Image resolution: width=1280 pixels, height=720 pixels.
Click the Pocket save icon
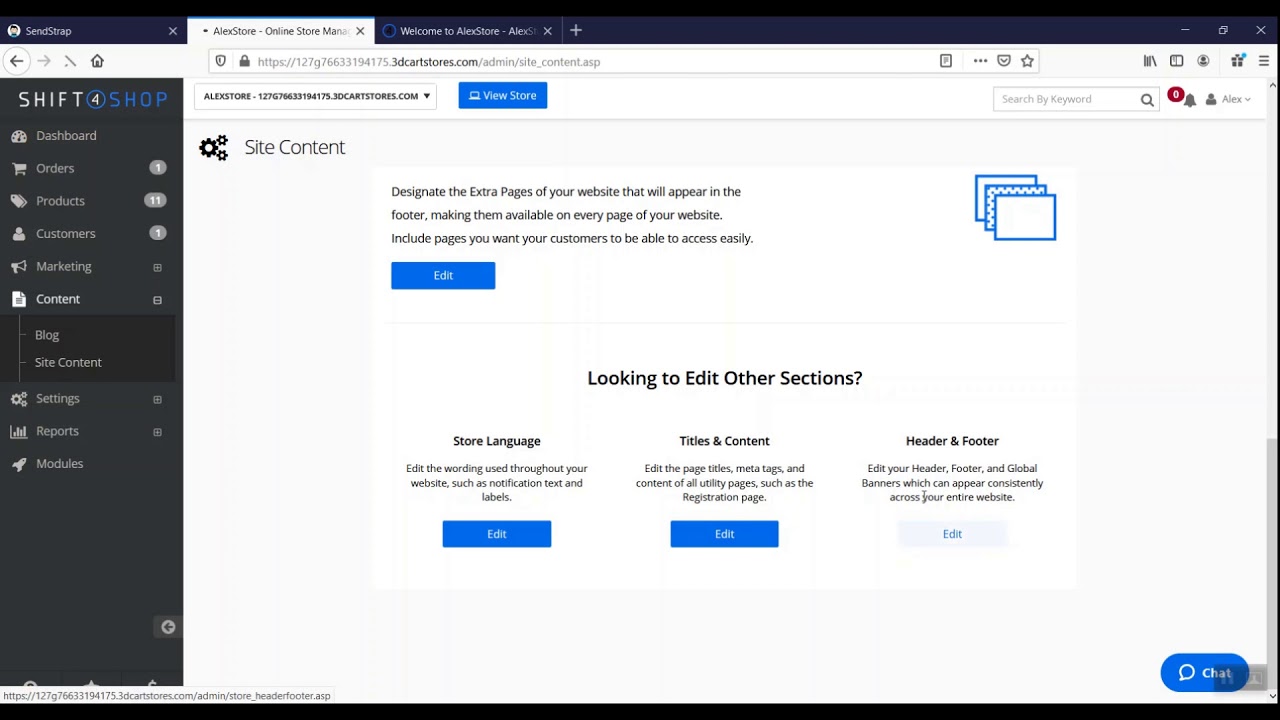click(x=1004, y=61)
